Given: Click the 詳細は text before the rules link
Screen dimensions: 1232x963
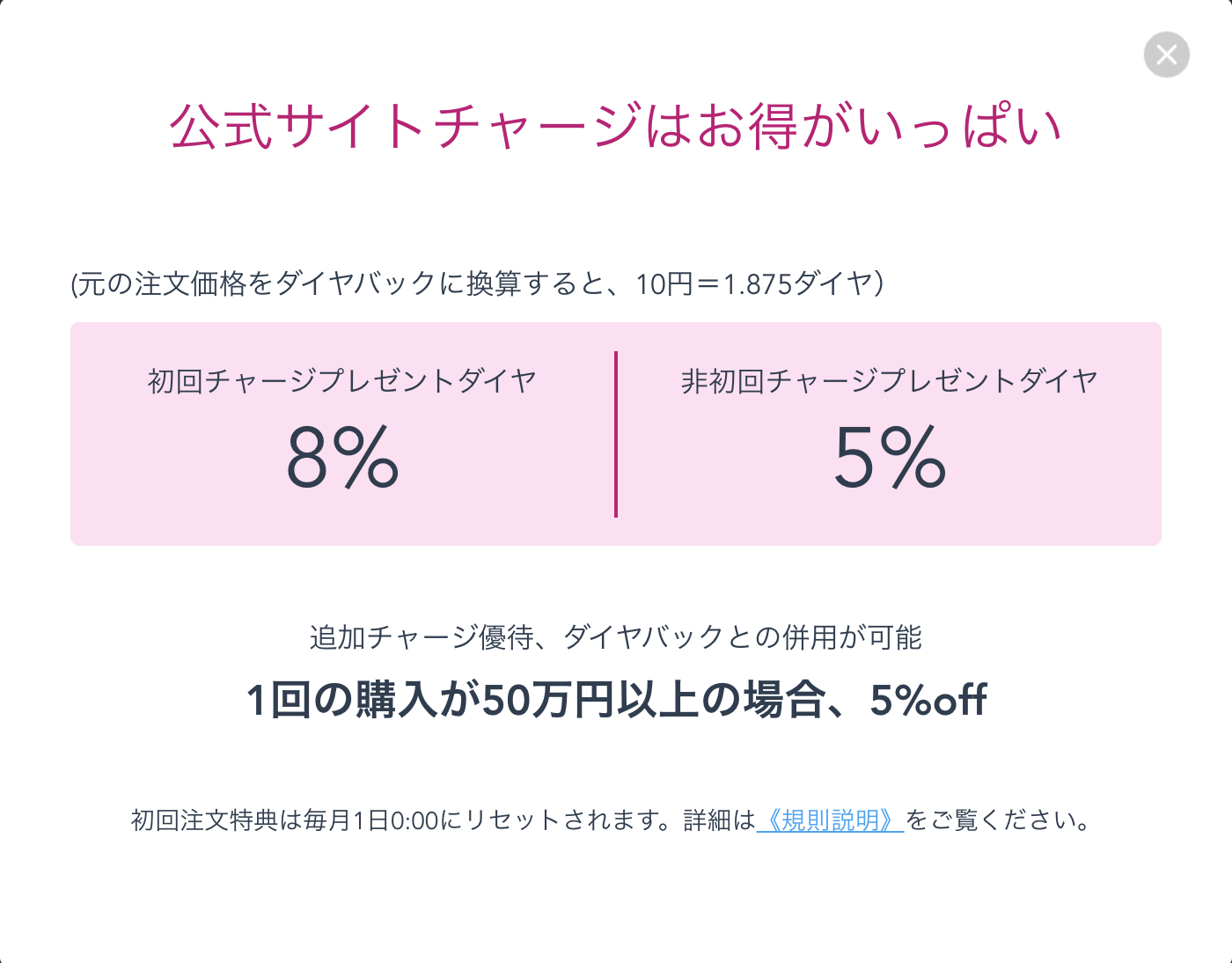Looking at the screenshot, I should [x=719, y=820].
